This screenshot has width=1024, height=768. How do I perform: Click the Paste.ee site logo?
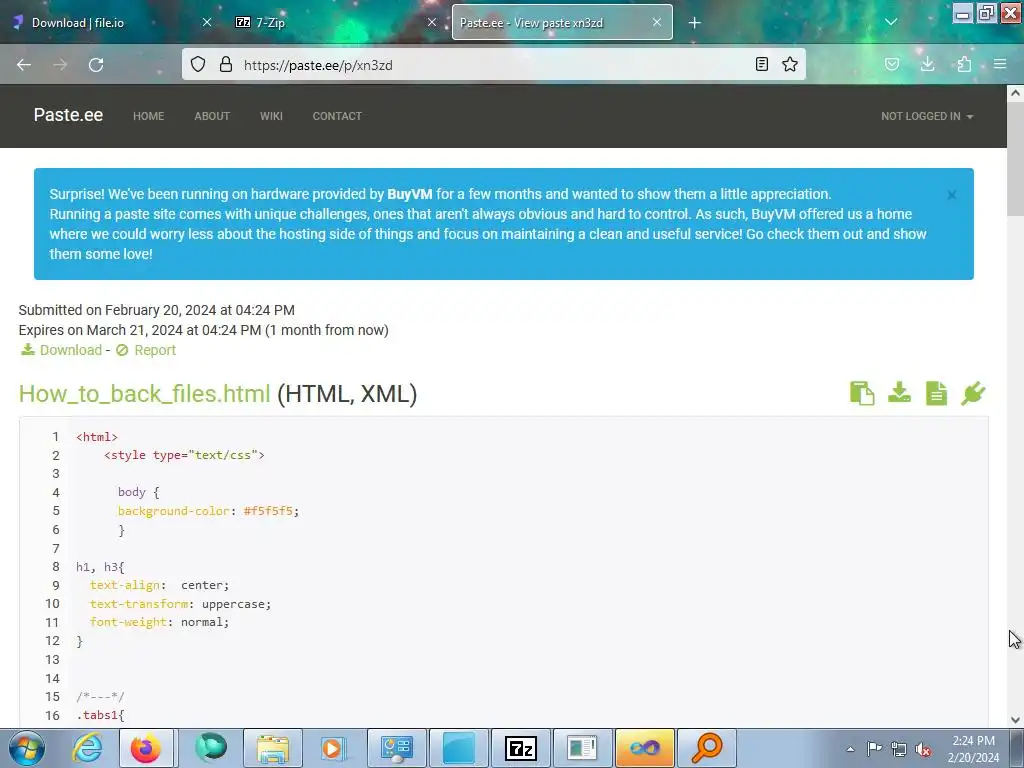(x=69, y=115)
